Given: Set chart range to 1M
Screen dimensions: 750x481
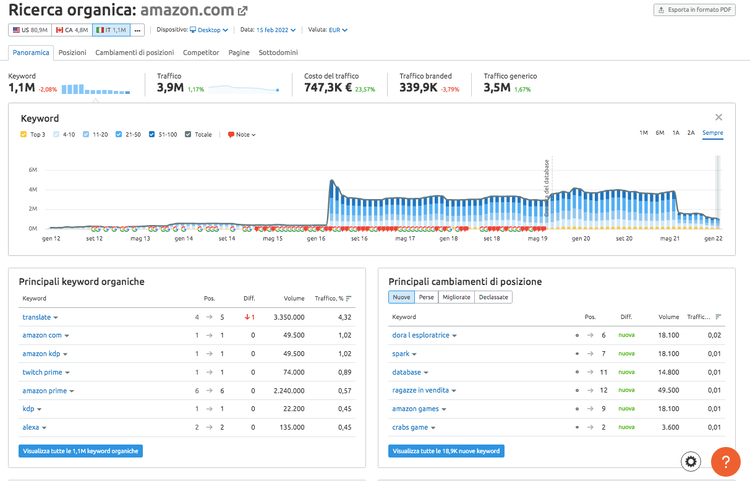Looking at the screenshot, I should [x=644, y=133].
